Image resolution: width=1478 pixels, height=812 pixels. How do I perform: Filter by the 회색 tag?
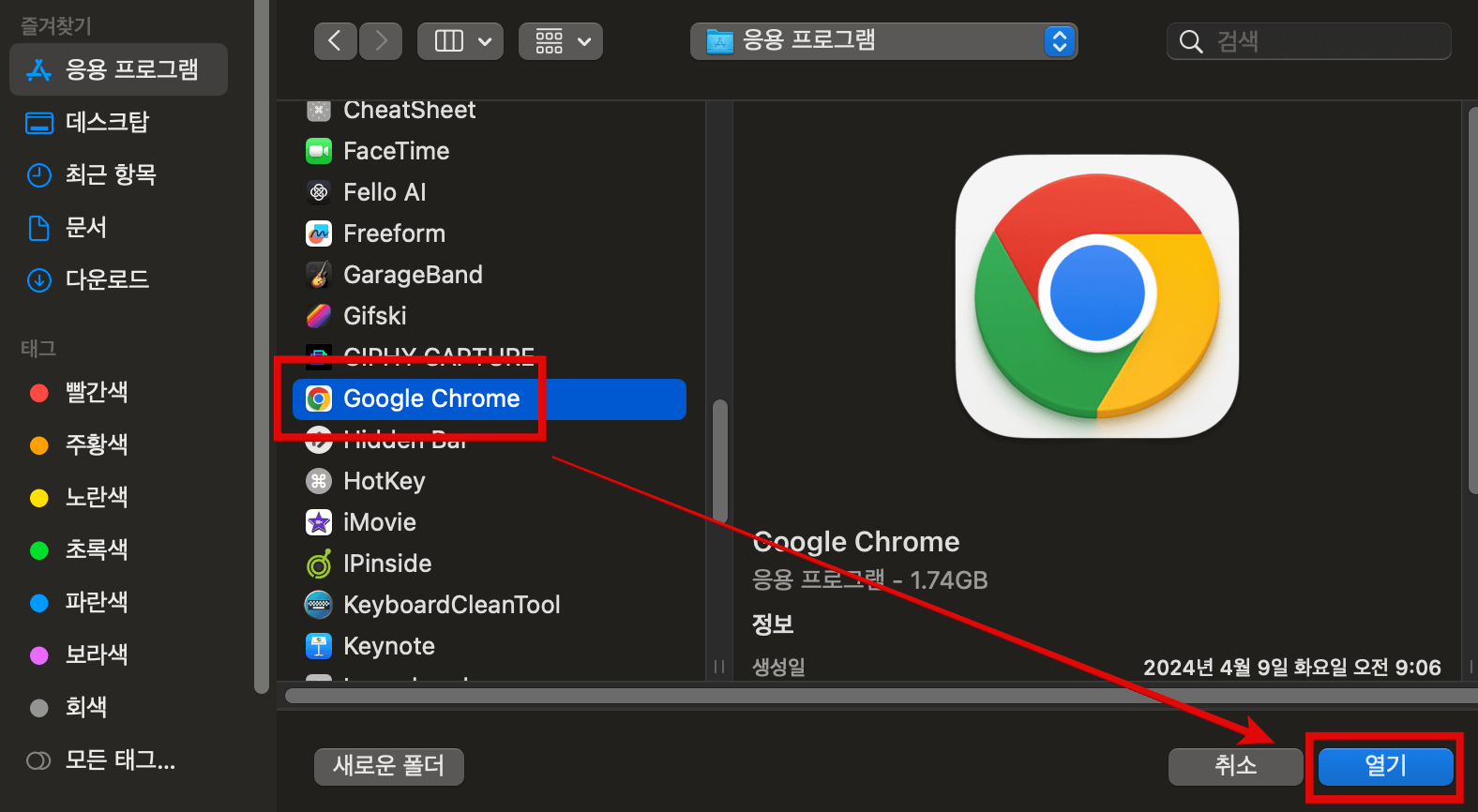(118, 707)
